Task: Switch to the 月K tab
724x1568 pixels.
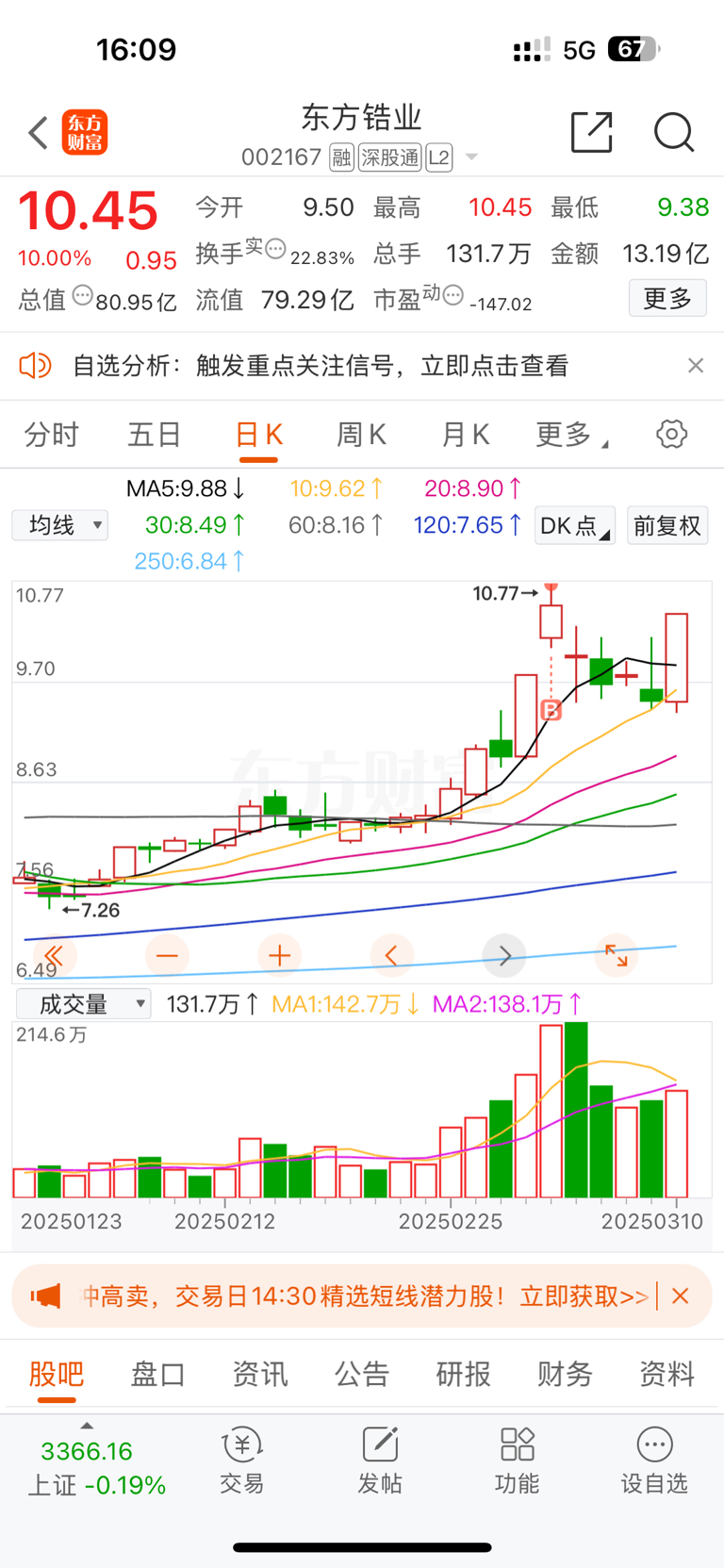Action: click(465, 435)
